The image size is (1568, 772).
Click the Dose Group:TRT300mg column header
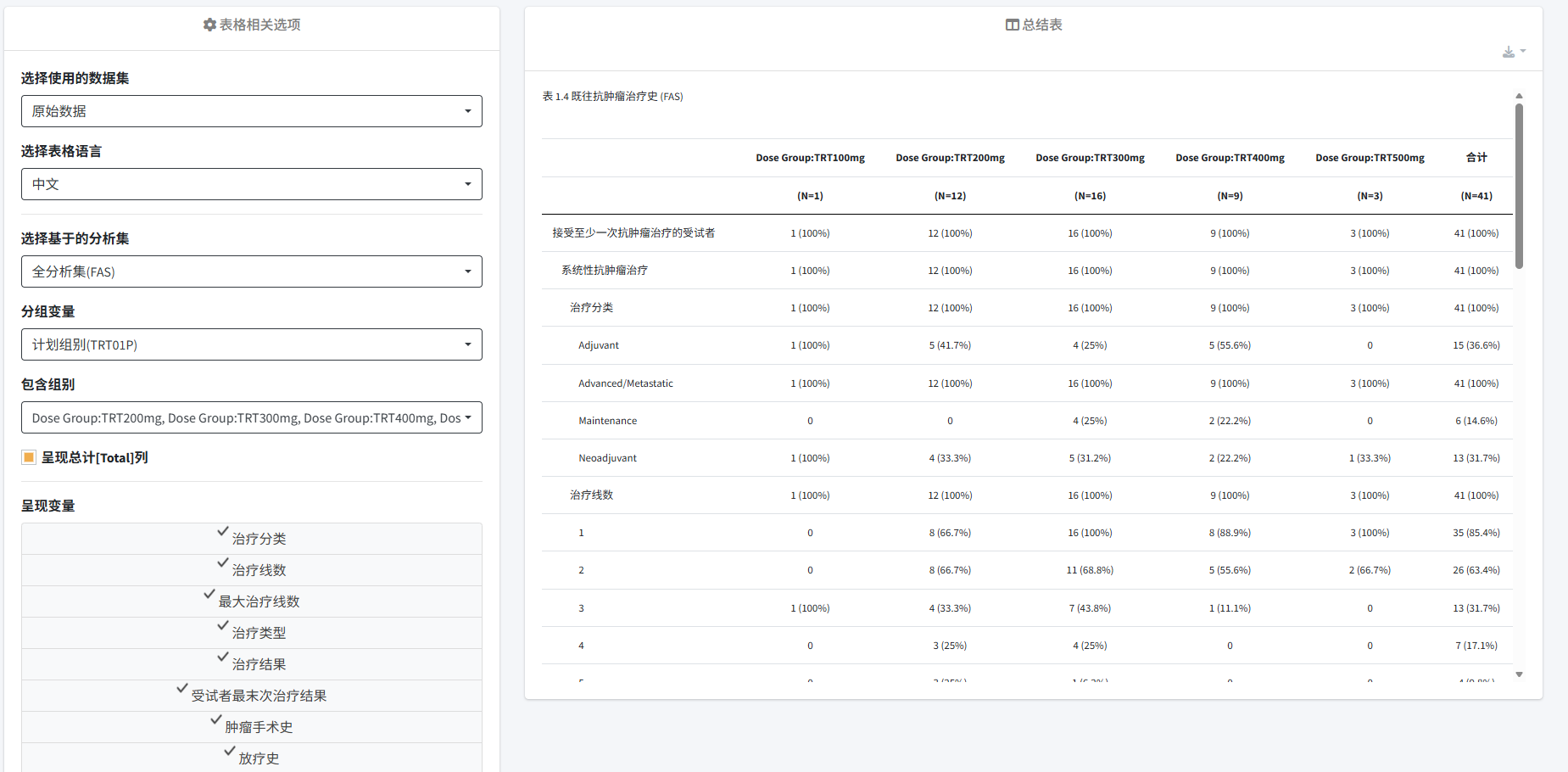(x=1090, y=158)
